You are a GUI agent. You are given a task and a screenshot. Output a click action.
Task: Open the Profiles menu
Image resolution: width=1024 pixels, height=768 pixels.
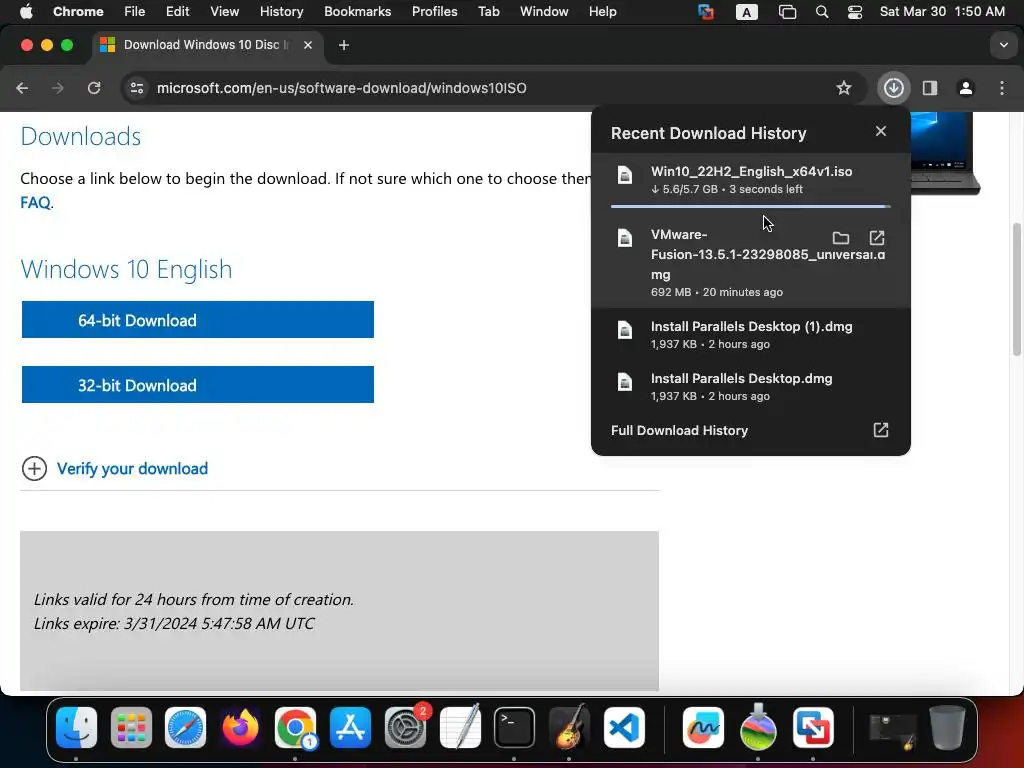pyautogui.click(x=434, y=12)
